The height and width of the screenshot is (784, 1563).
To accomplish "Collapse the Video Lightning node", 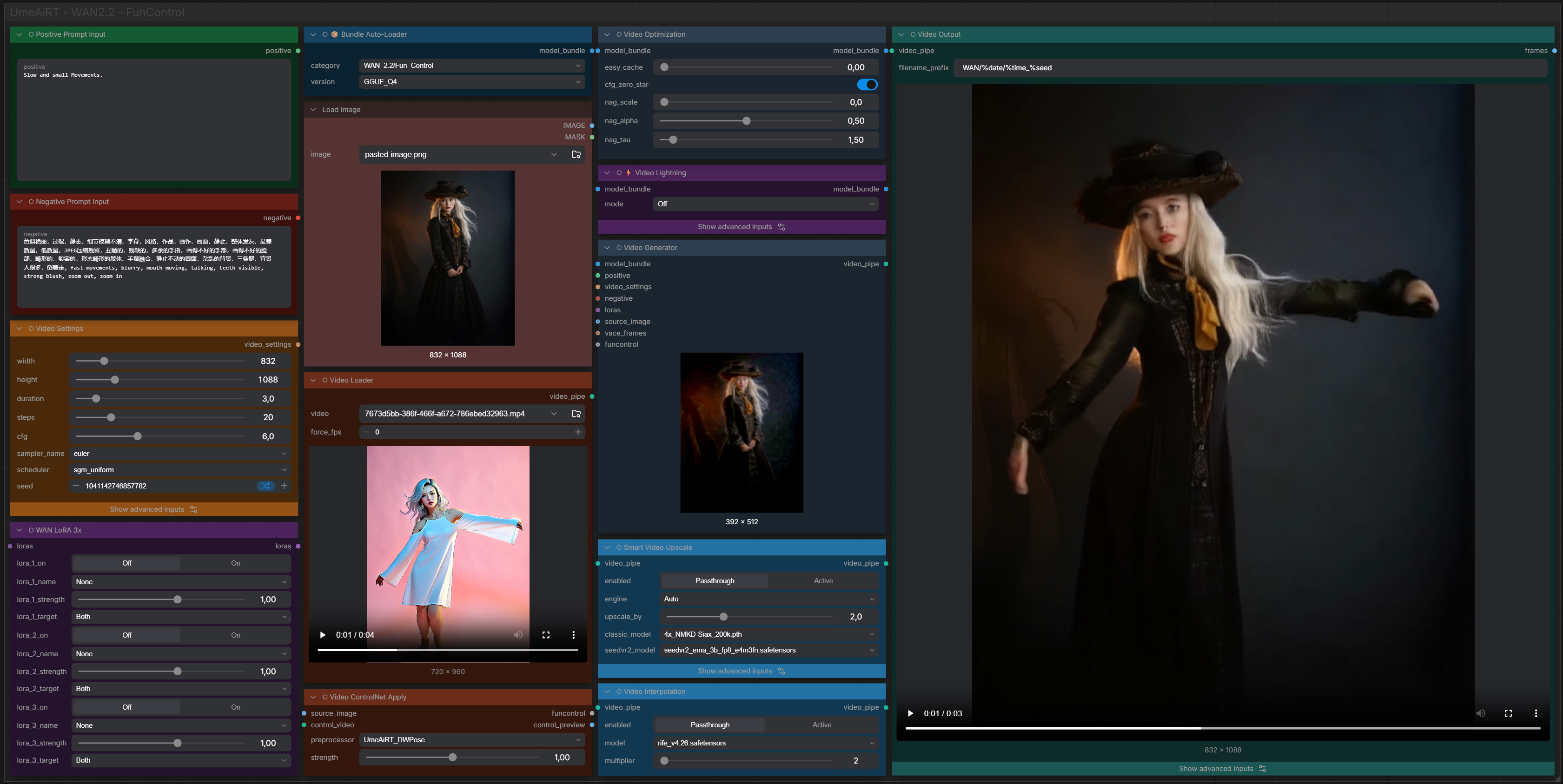I will pyautogui.click(x=607, y=173).
